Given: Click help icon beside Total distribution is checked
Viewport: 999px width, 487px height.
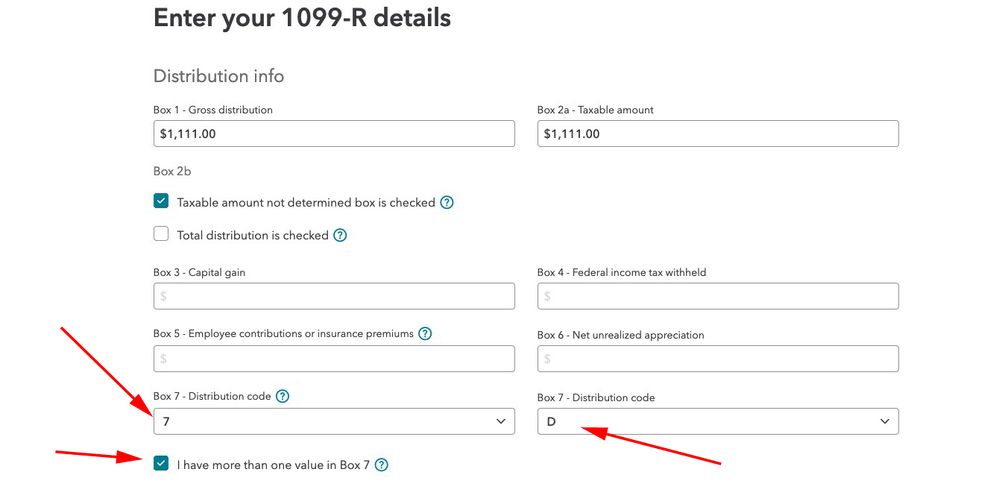Looking at the screenshot, I should 340,235.
